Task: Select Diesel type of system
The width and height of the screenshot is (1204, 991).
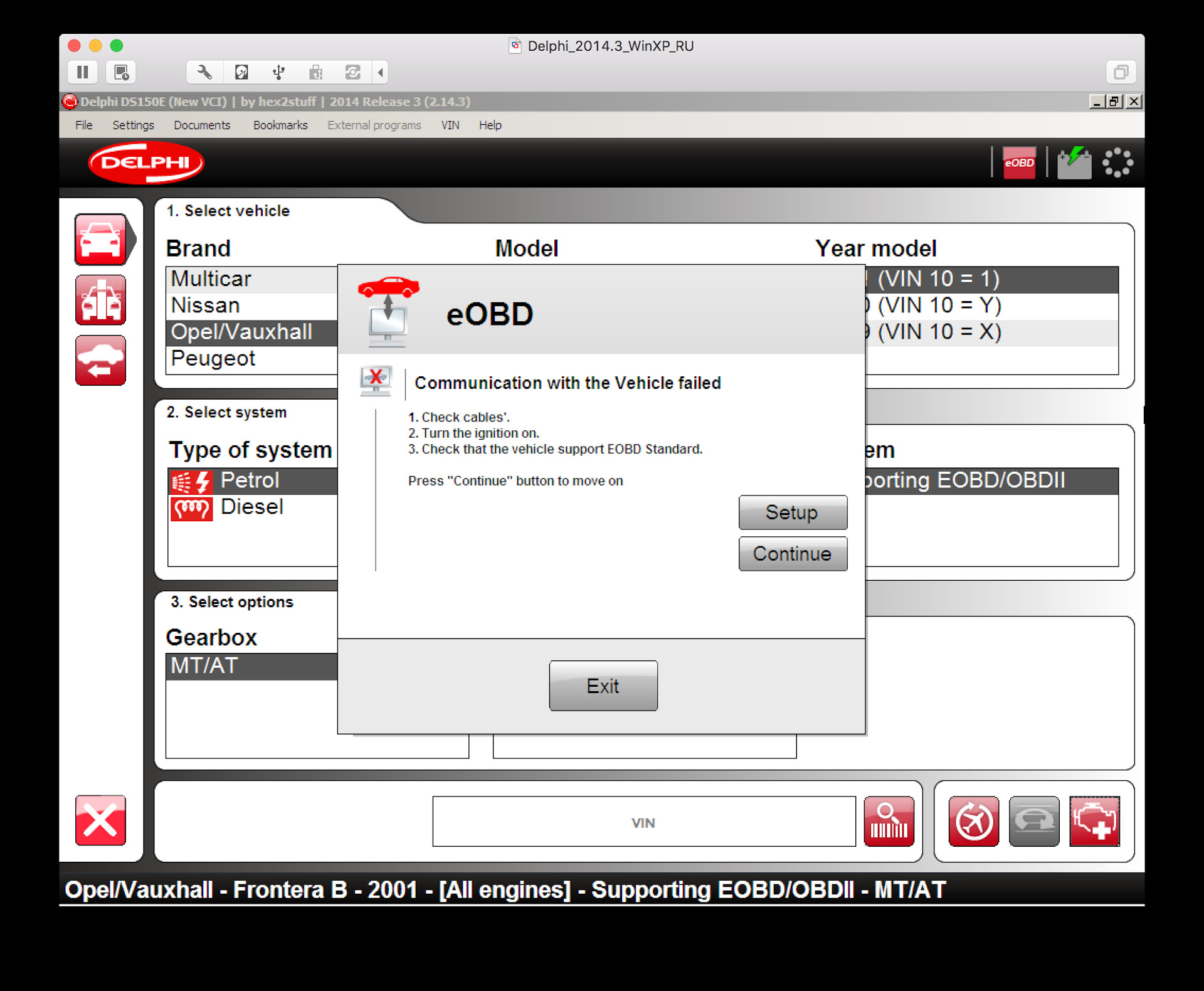Action: (251, 507)
